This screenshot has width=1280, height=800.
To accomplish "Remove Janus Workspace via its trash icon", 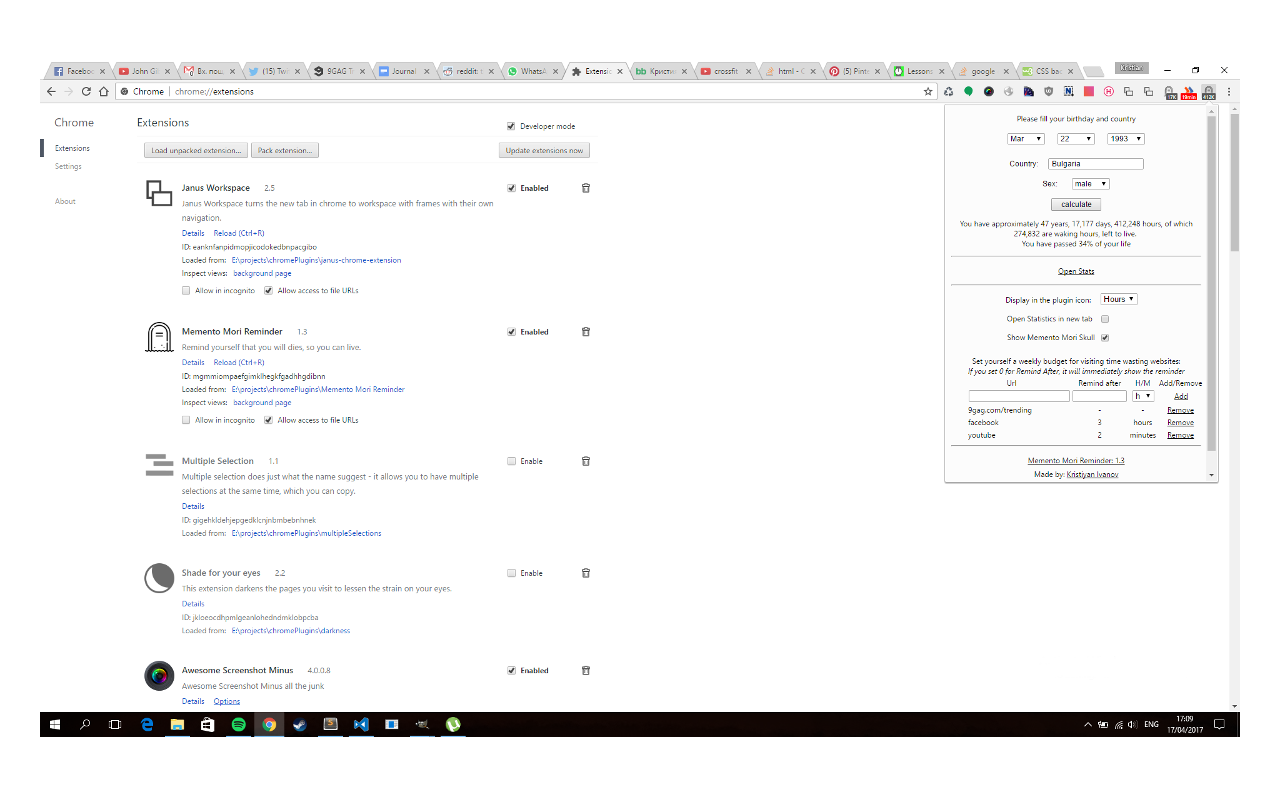I will pos(586,188).
